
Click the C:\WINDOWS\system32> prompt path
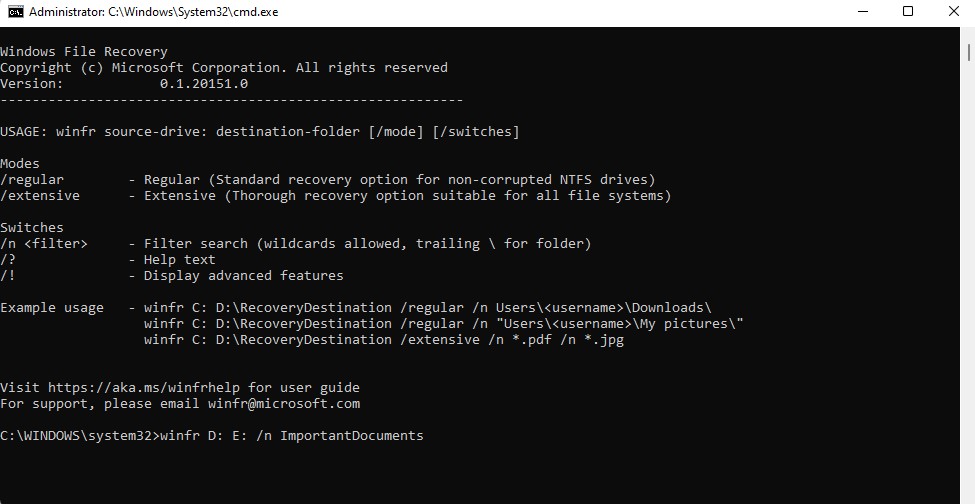(x=79, y=436)
